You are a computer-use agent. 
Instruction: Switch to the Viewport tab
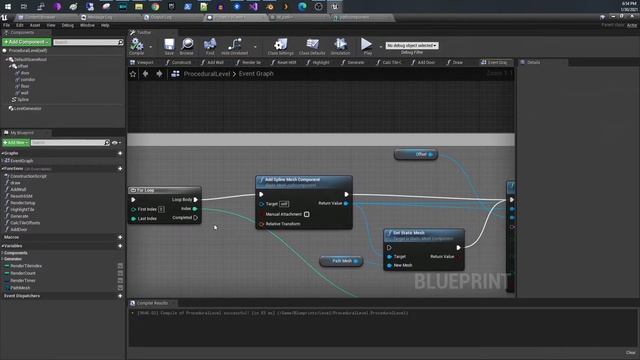pyautogui.click(x=142, y=62)
